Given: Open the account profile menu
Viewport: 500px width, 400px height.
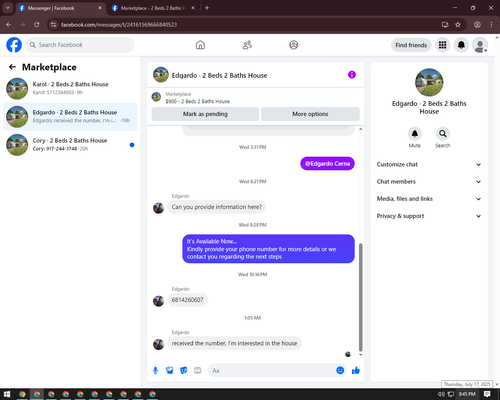Looking at the screenshot, I should [x=480, y=45].
